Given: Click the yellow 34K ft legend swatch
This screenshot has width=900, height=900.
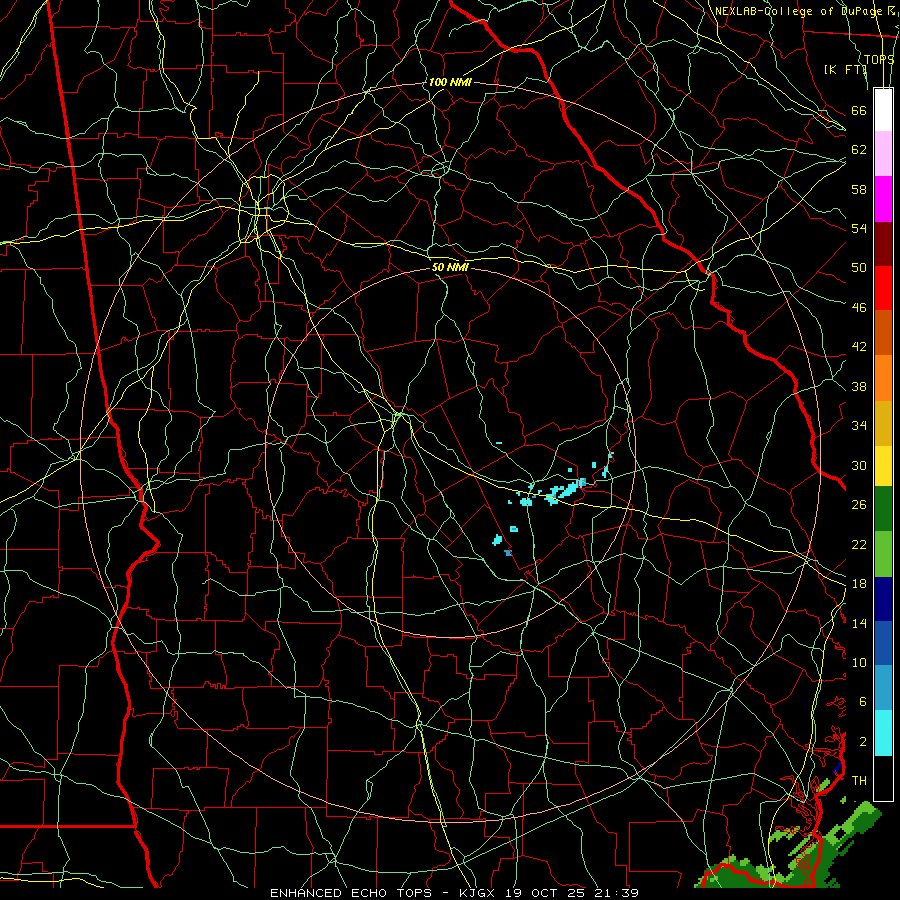Looking at the screenshot, I should tap(883, 465).
